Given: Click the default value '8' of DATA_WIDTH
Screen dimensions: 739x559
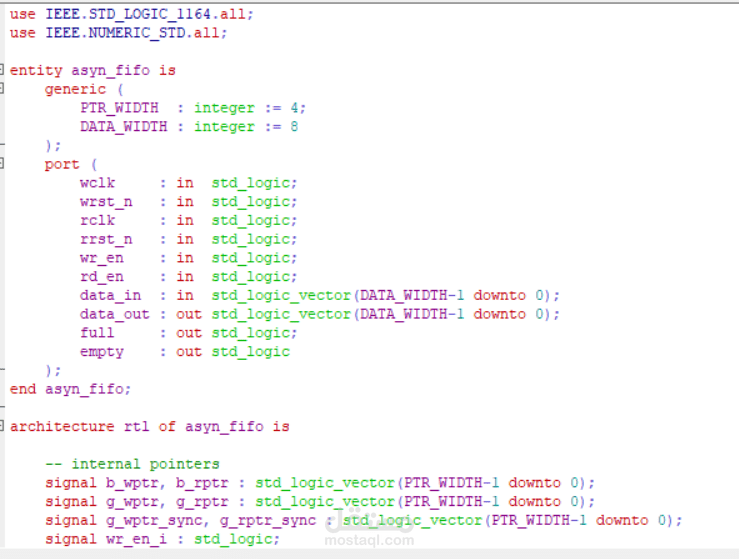Looking at the screenshot, I should click(294, 127).
